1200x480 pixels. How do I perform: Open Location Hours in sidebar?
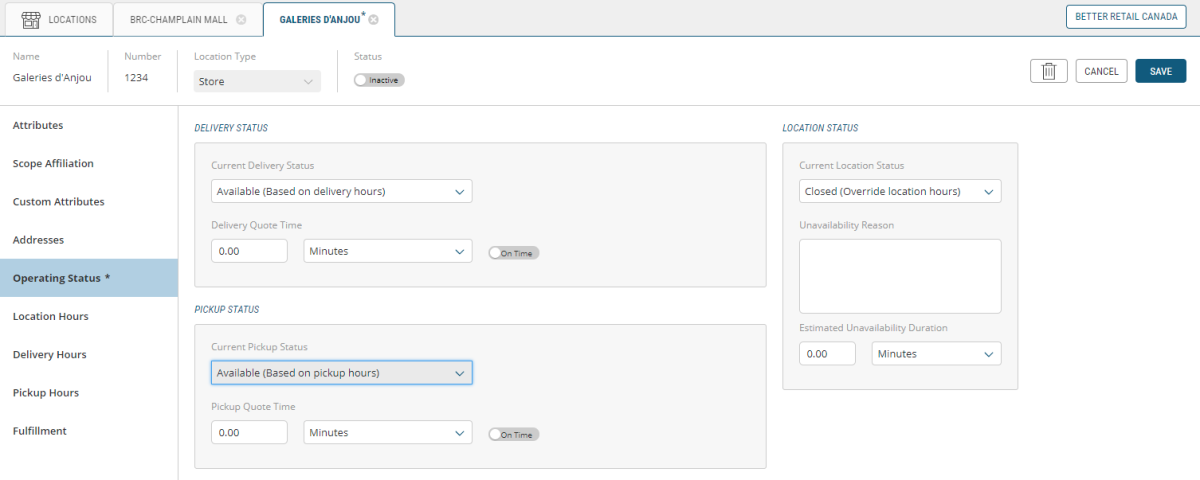tap(51, 316)
